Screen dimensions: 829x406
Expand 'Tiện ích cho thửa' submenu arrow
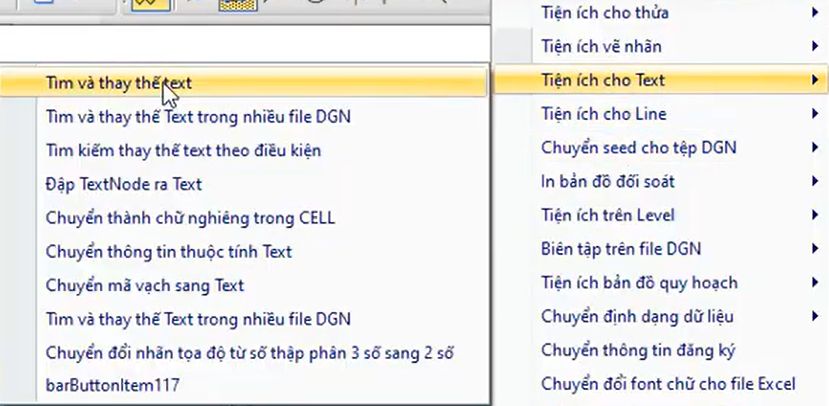click(815, 13)
